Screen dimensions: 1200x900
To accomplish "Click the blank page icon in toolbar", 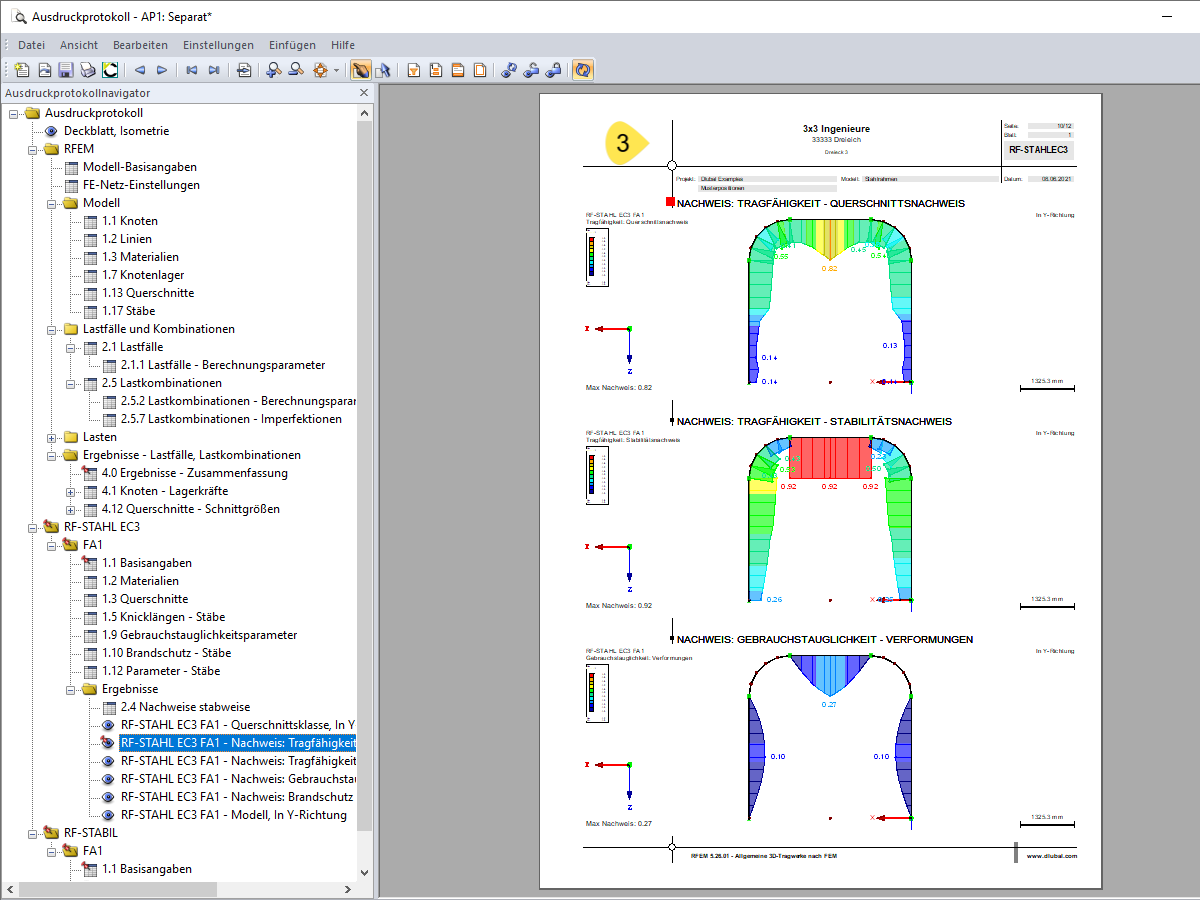I will click(x=481, y=70).
